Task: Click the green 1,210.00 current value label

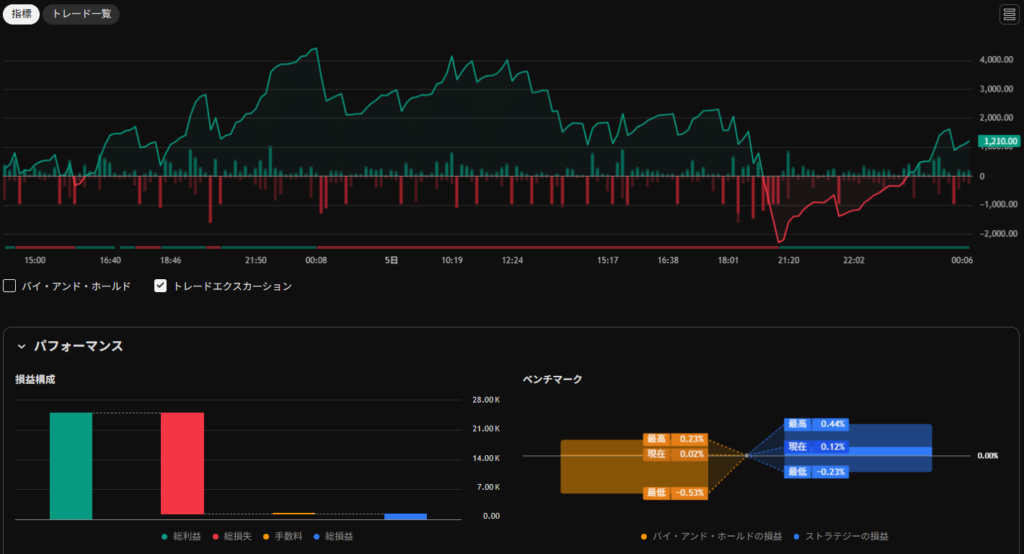Action: coord(999,142)
